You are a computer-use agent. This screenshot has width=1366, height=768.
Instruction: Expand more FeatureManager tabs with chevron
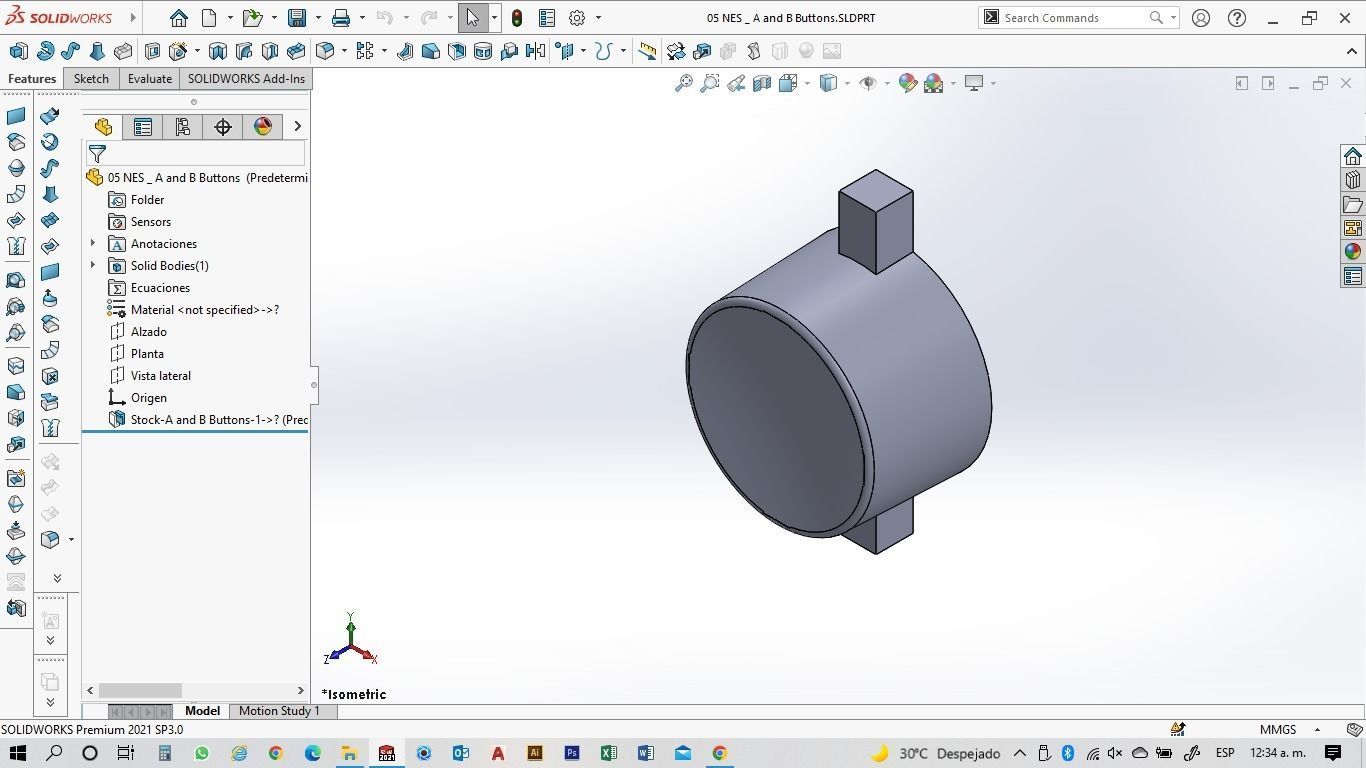pos(297,126)
